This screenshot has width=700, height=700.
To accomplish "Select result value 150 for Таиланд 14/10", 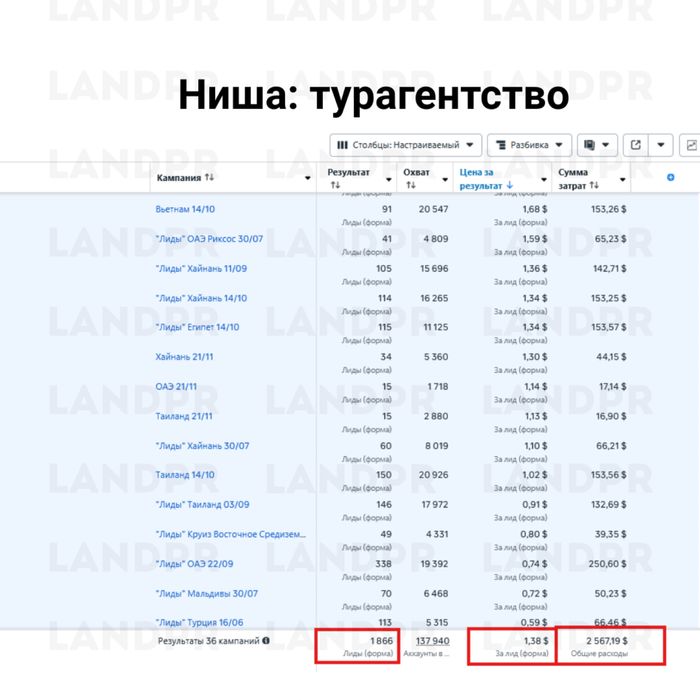I will pos(384,475).
